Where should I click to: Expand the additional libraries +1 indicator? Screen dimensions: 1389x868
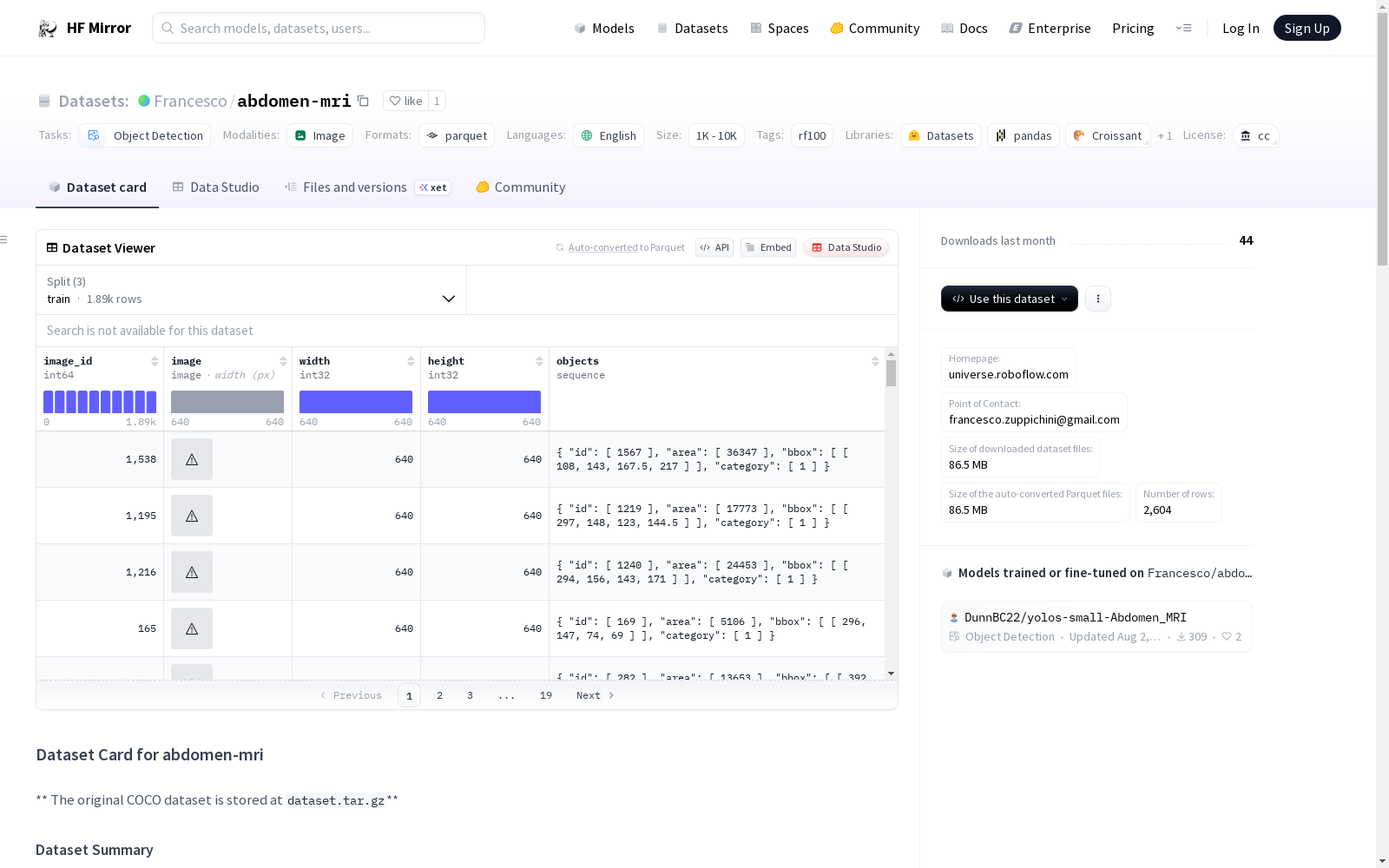tap(1165, 135)
